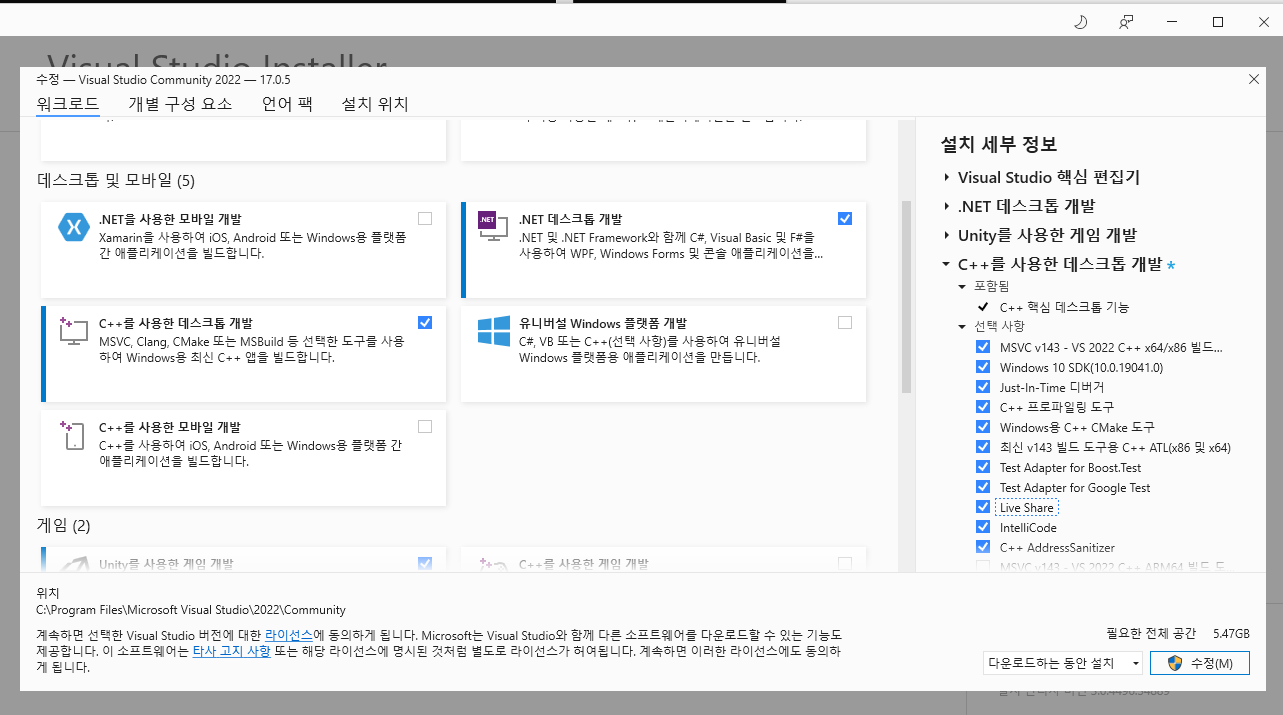
Task: Open the 라이선스 link
Action: pyautogui.click(x=289, y=635)
